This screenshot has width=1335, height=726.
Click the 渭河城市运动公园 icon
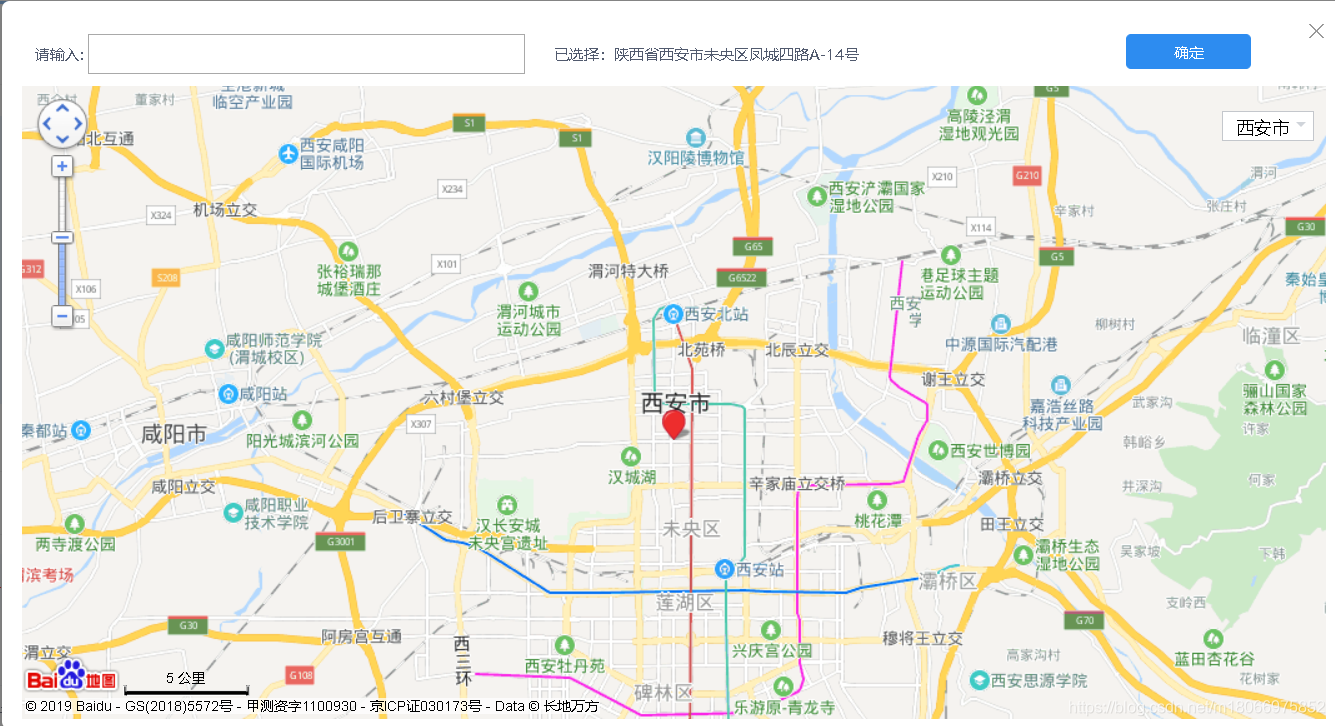click(529, 290)
